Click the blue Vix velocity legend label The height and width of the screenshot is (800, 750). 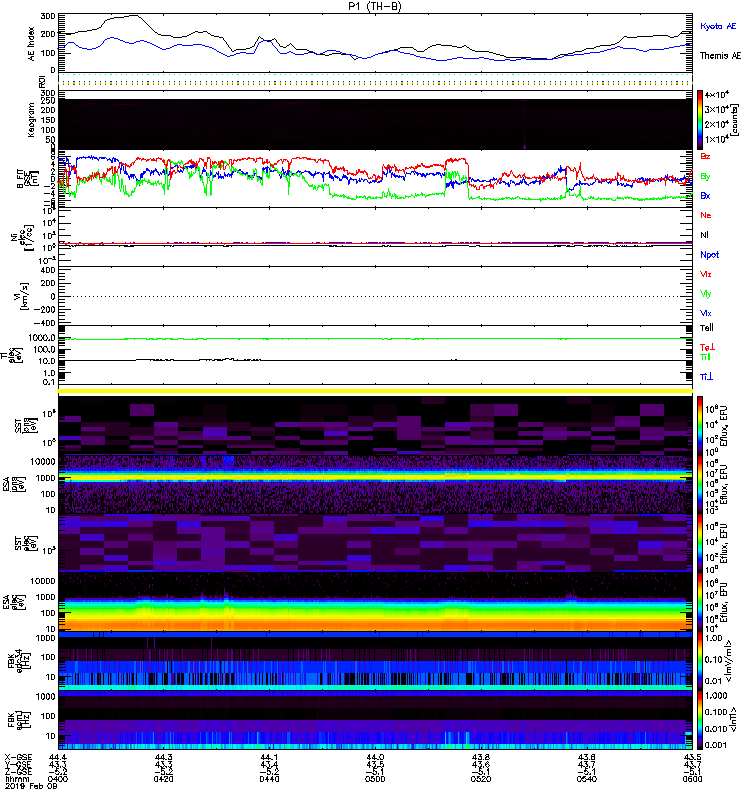coord(706,313)
